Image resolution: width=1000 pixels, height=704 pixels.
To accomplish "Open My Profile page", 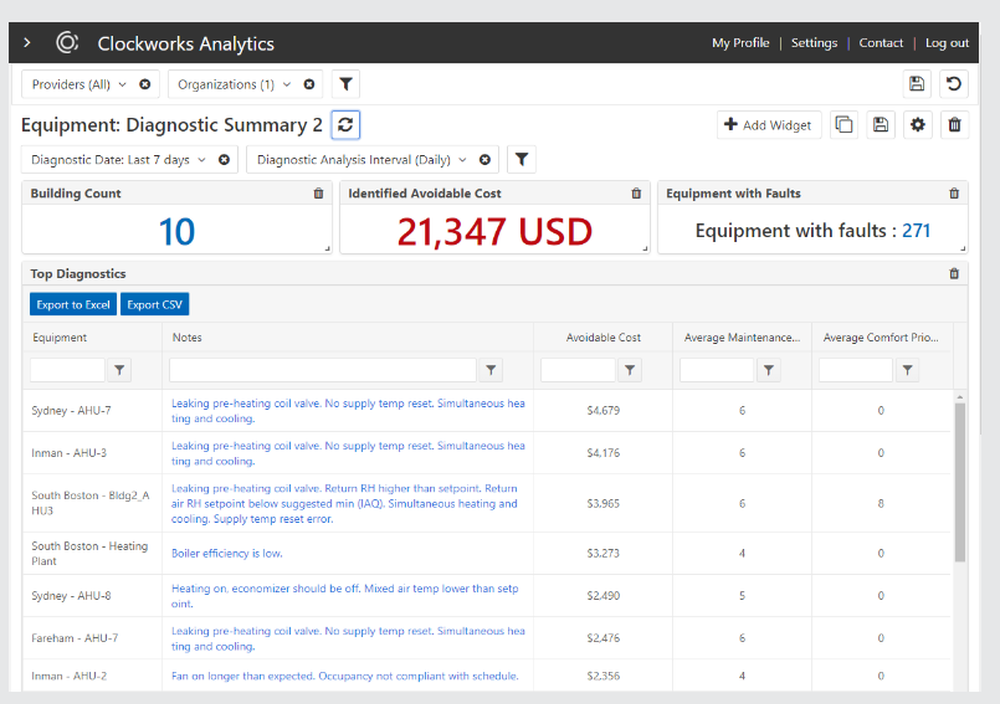I will tap(740, 43).
